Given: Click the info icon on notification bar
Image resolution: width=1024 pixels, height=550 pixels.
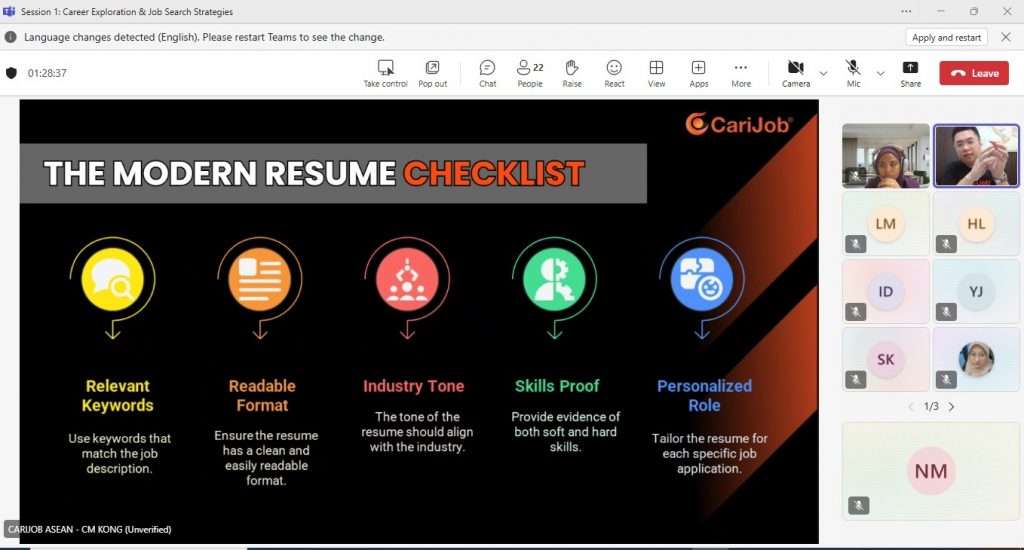Looking at the screenshot, I should (x=10, y=37).
